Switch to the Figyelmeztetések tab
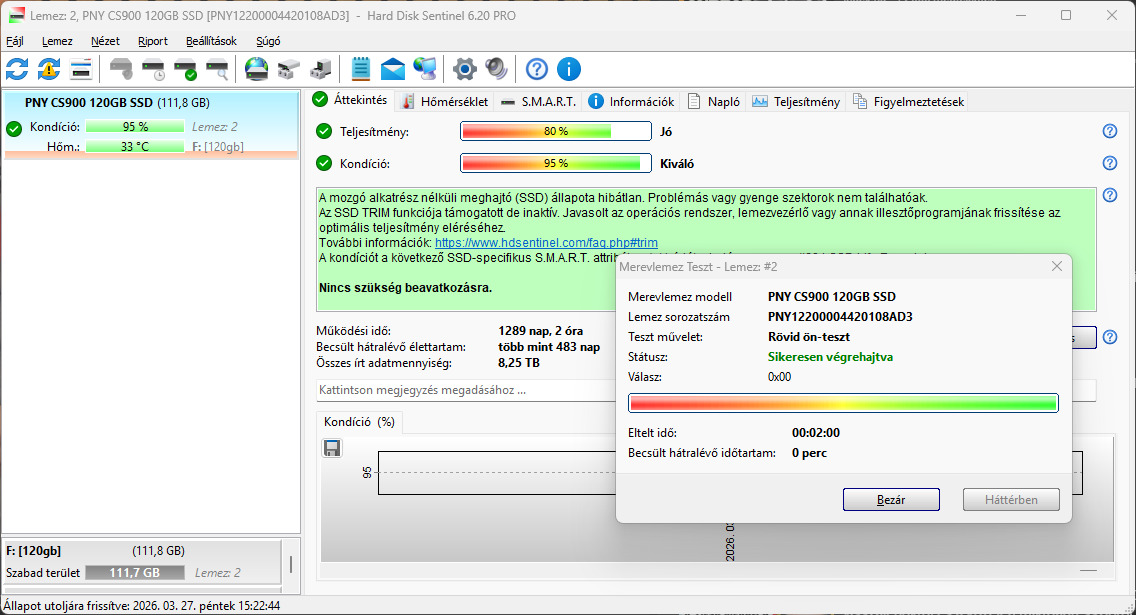Image resolution: width=1136 pixels, height=615 pixels. [909, 101]
